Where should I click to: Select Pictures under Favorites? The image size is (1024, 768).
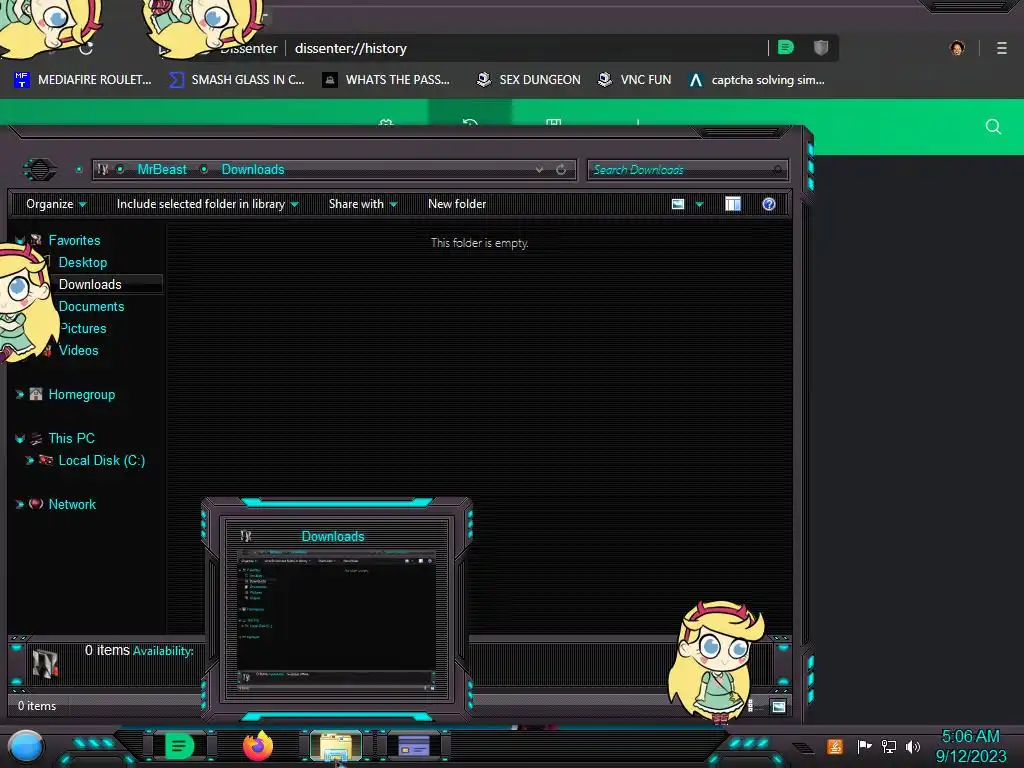(x=83, y=328)
